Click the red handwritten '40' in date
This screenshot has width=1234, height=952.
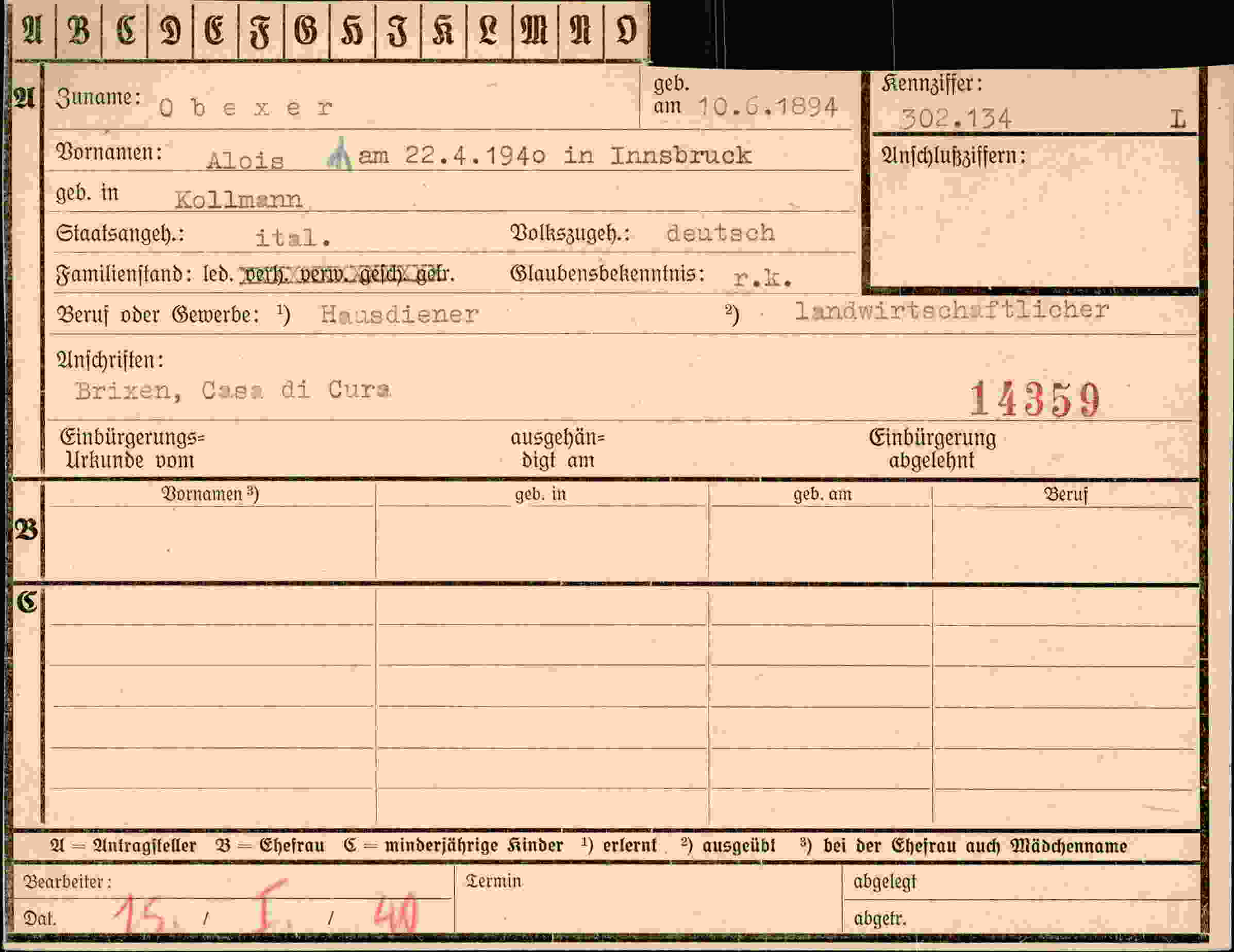pos(396,913)
